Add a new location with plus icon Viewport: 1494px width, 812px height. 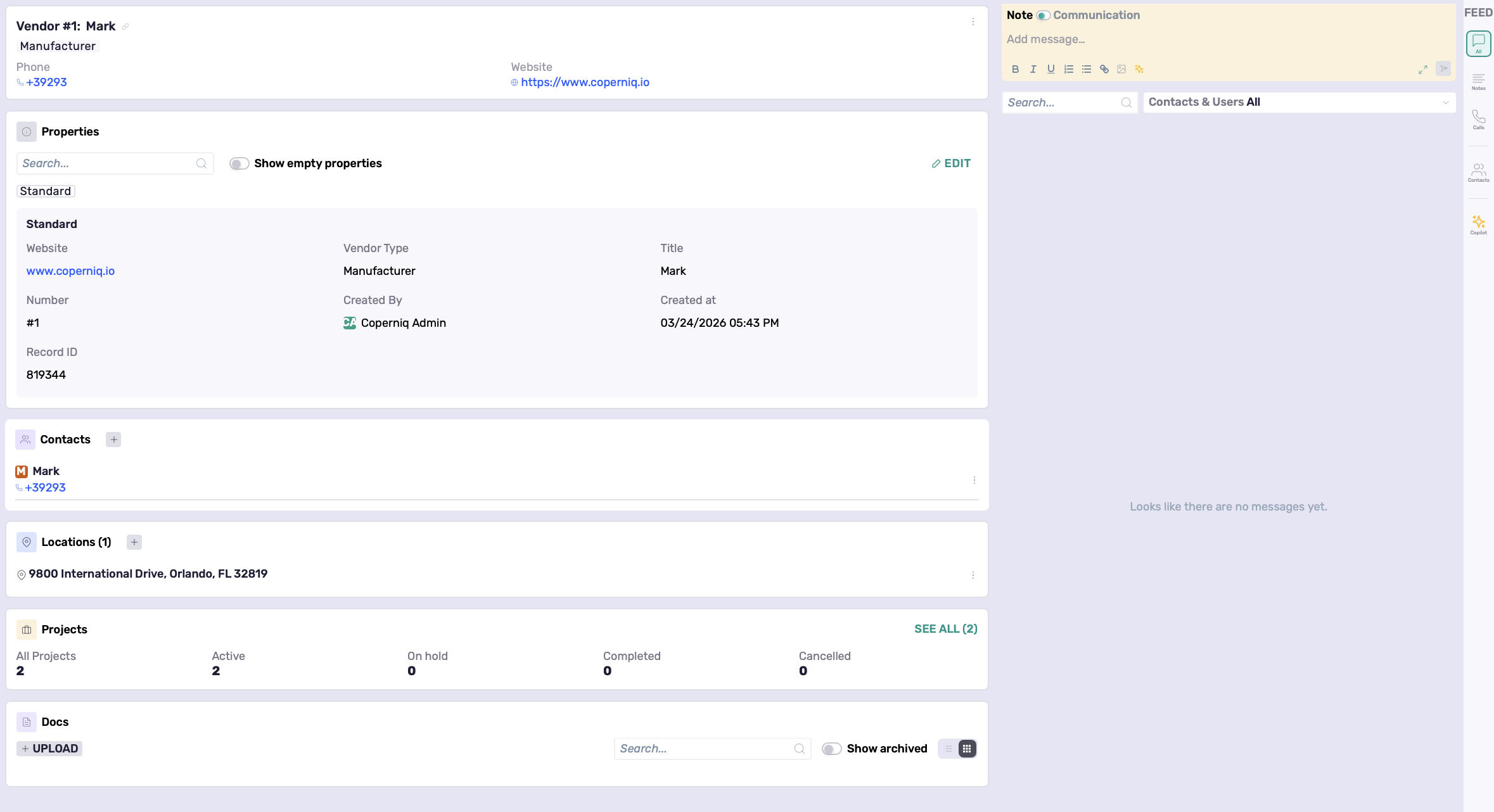coord(134,542)
